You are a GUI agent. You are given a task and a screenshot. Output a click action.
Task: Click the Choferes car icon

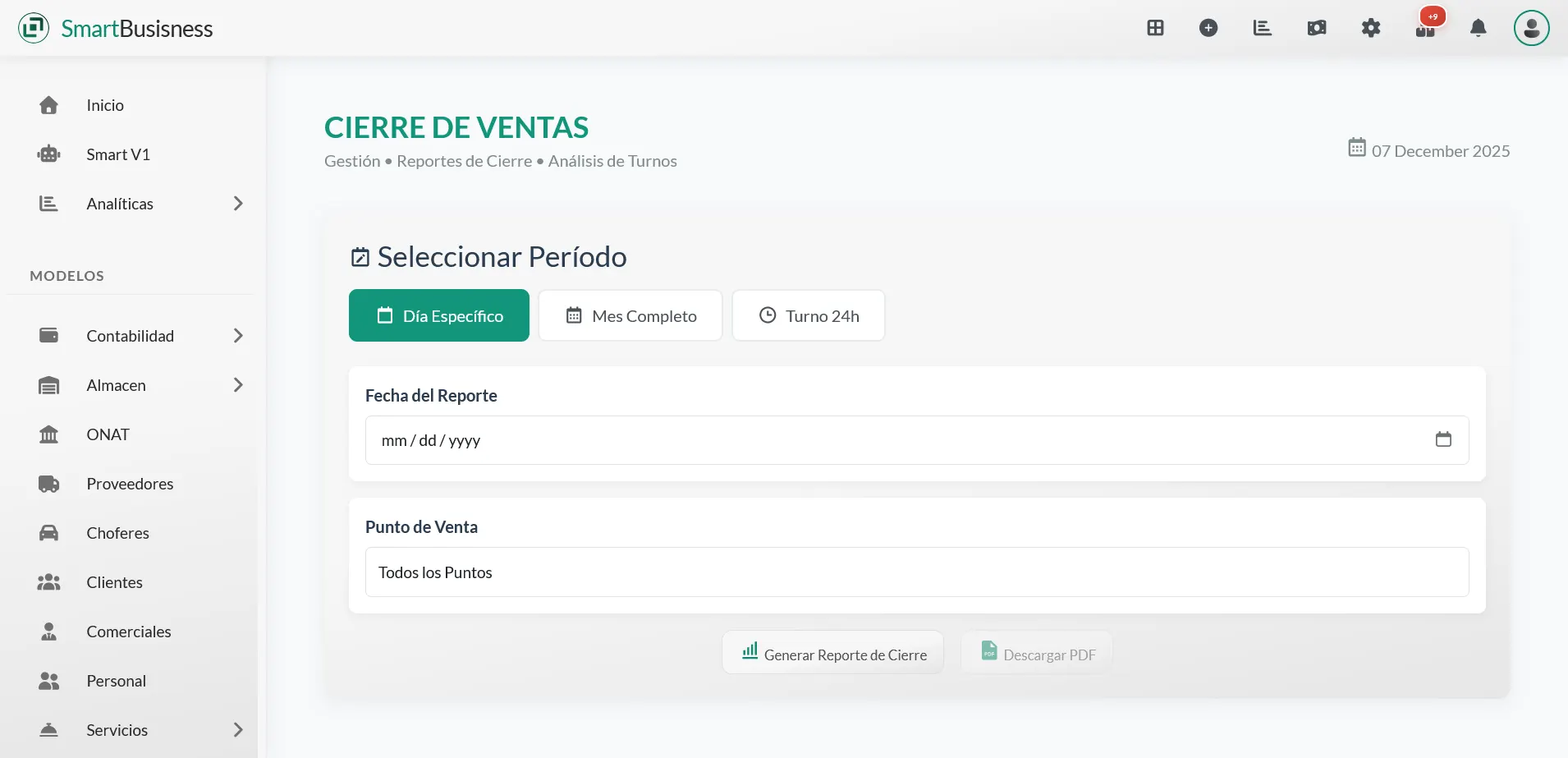pos(49,533)
